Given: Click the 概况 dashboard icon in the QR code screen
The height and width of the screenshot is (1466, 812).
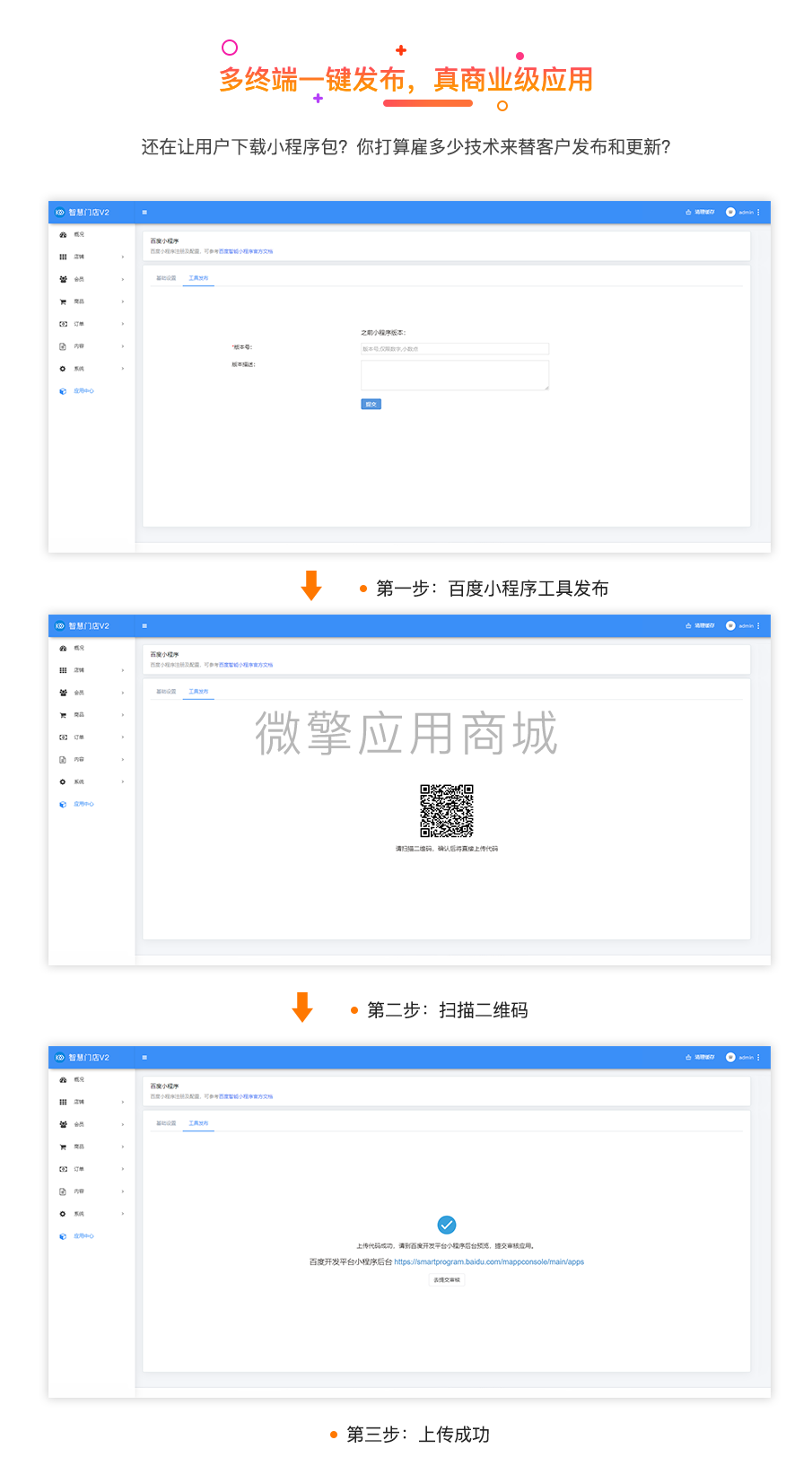Looking at the screenshot, I should tap(63, 648).
